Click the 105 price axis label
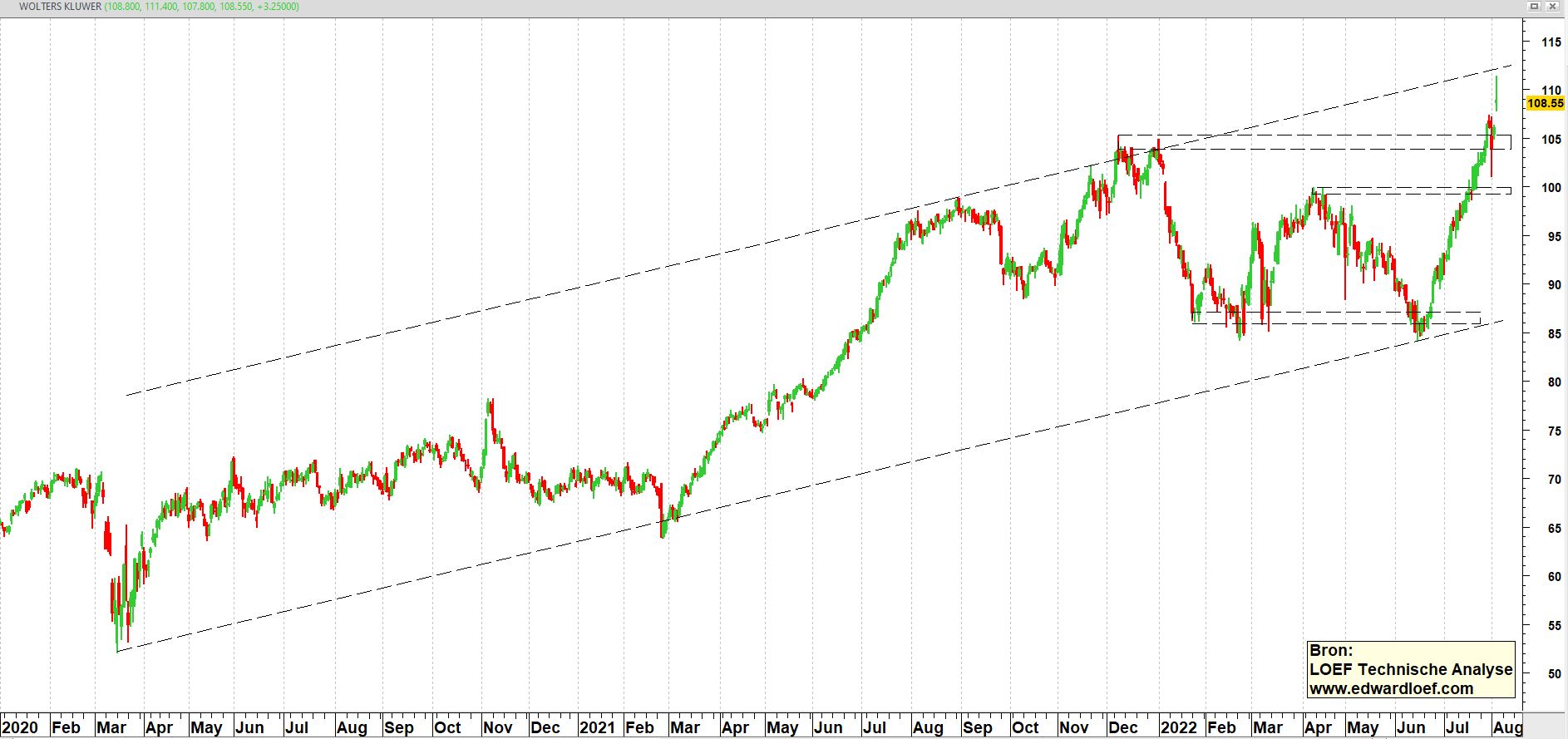1568x739 pixels. click(1551, 139)
